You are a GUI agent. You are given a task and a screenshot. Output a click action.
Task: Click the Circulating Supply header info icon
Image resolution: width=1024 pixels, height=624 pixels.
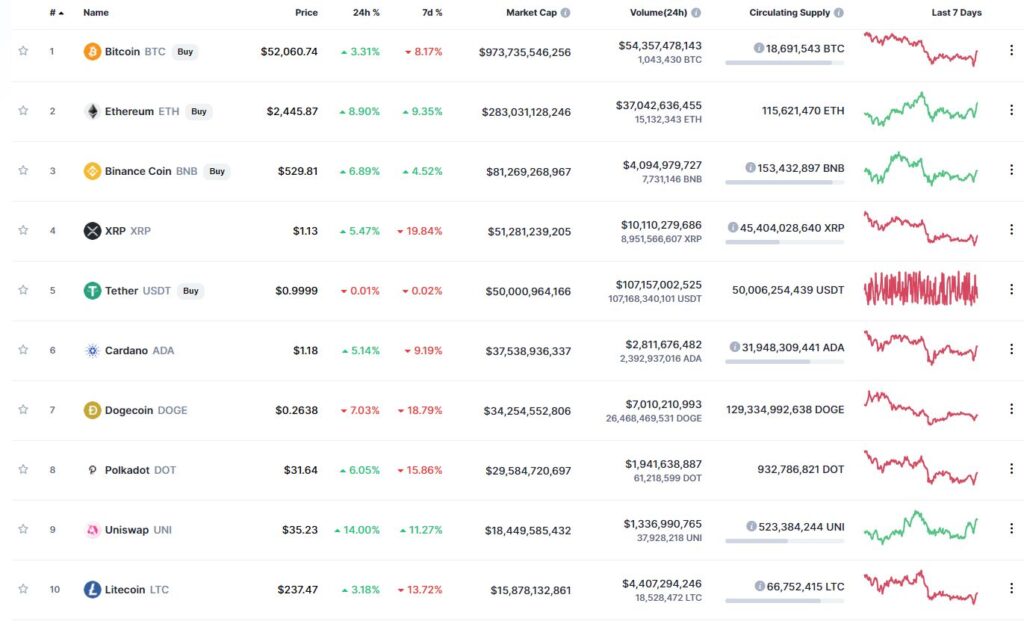[x=839, y=12]
